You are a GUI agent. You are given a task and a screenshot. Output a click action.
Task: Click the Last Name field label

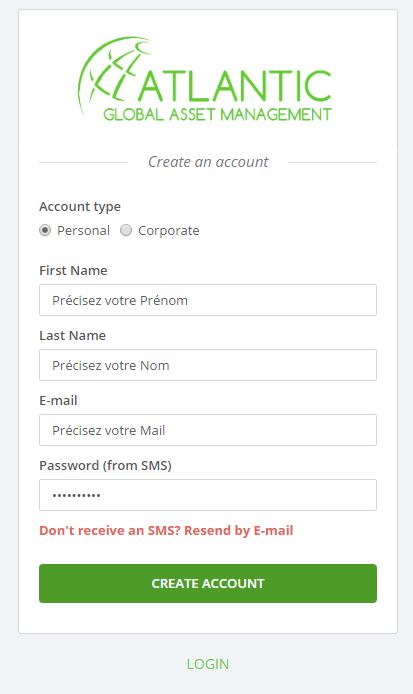tap(73, 335)
